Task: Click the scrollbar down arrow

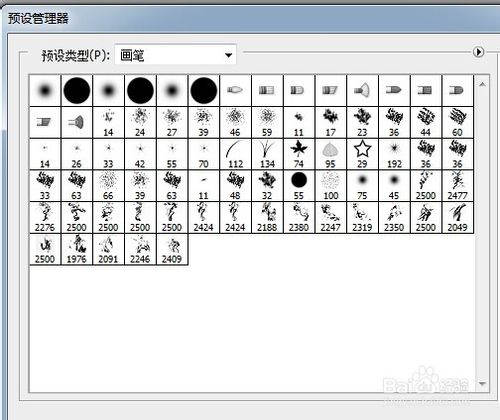Action: [x=482, y=384]
